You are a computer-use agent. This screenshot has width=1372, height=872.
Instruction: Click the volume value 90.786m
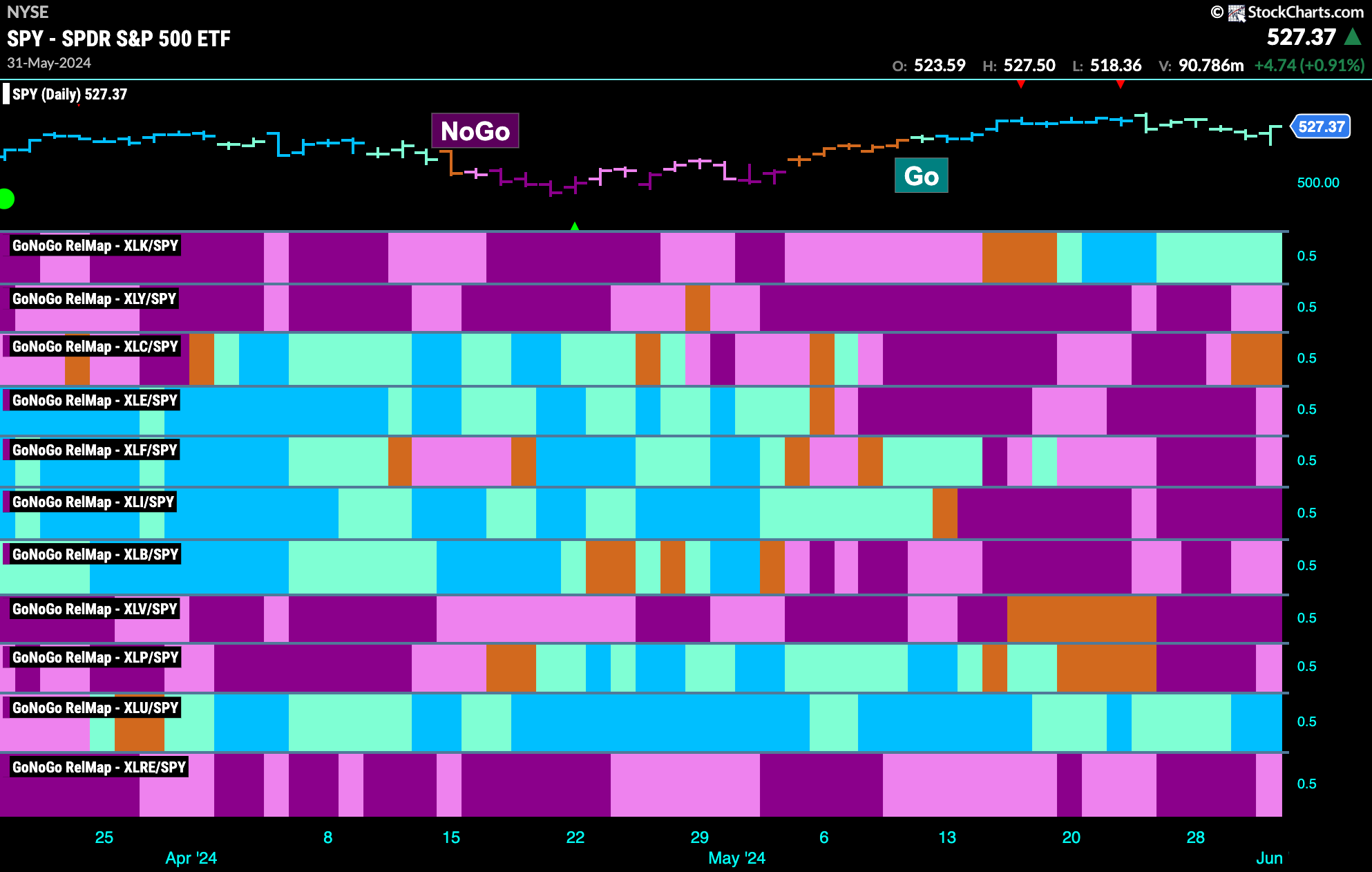1211,66
